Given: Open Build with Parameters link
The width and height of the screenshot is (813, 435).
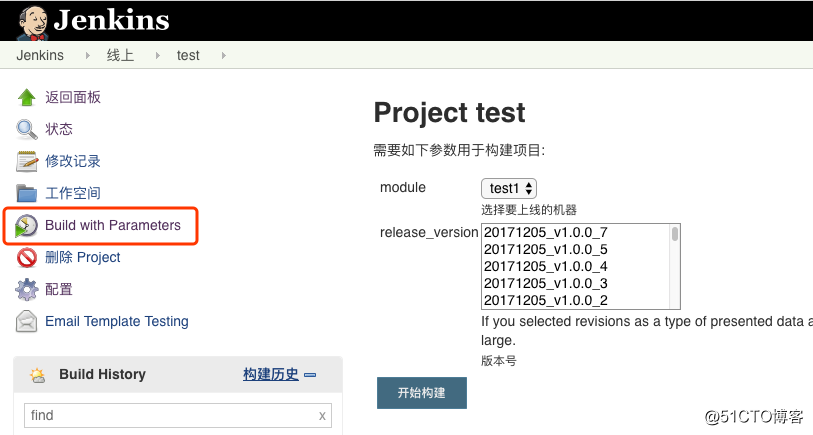Looking at the screenshot, I should [x=113, y=225].
